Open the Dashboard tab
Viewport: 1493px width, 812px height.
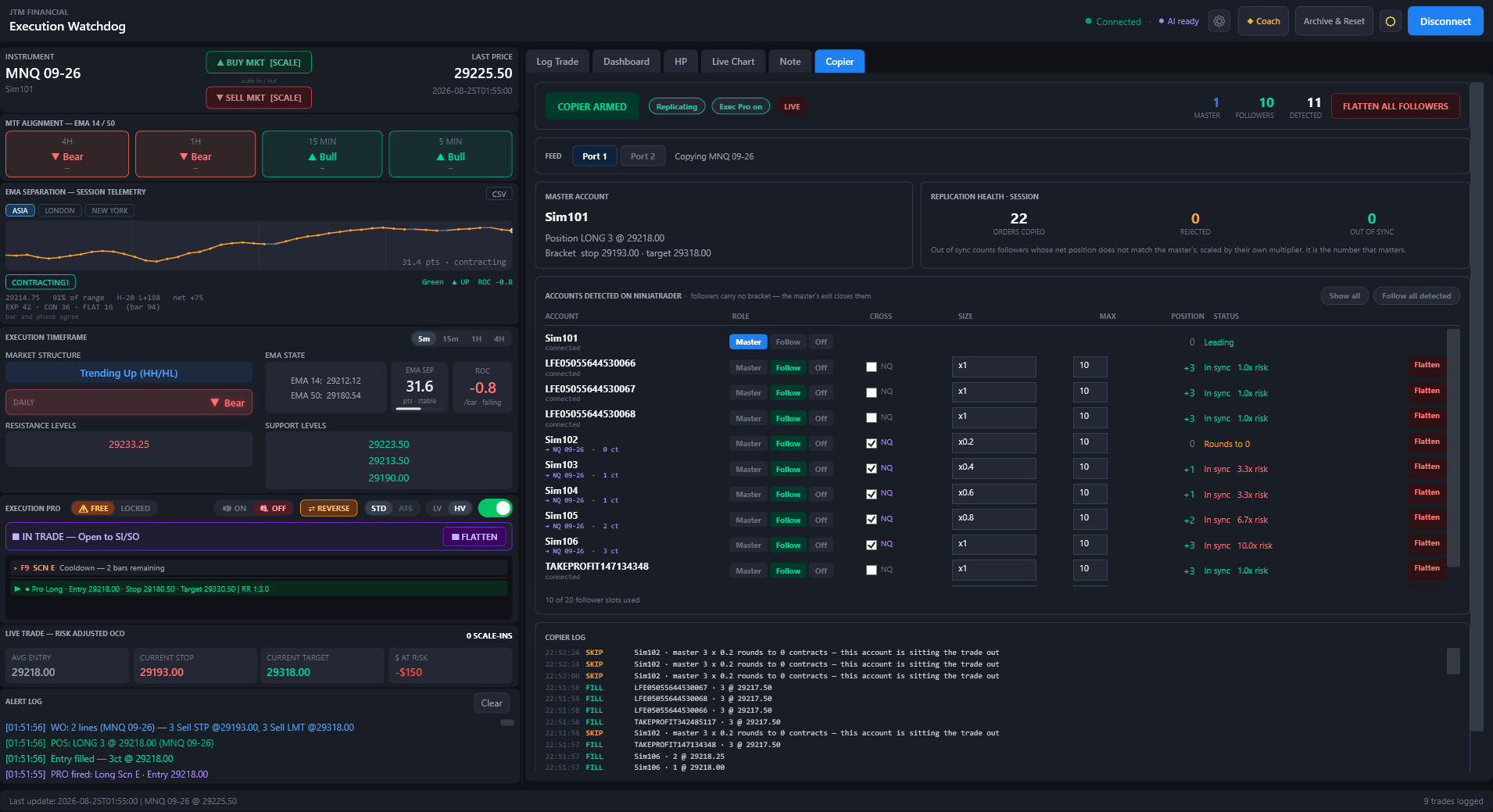click(x=626, y=62)
